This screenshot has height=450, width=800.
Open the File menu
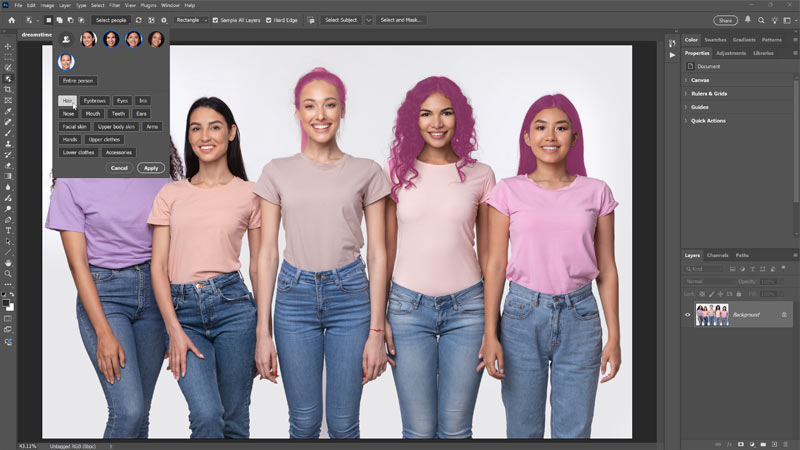click(x=18, y=5)
